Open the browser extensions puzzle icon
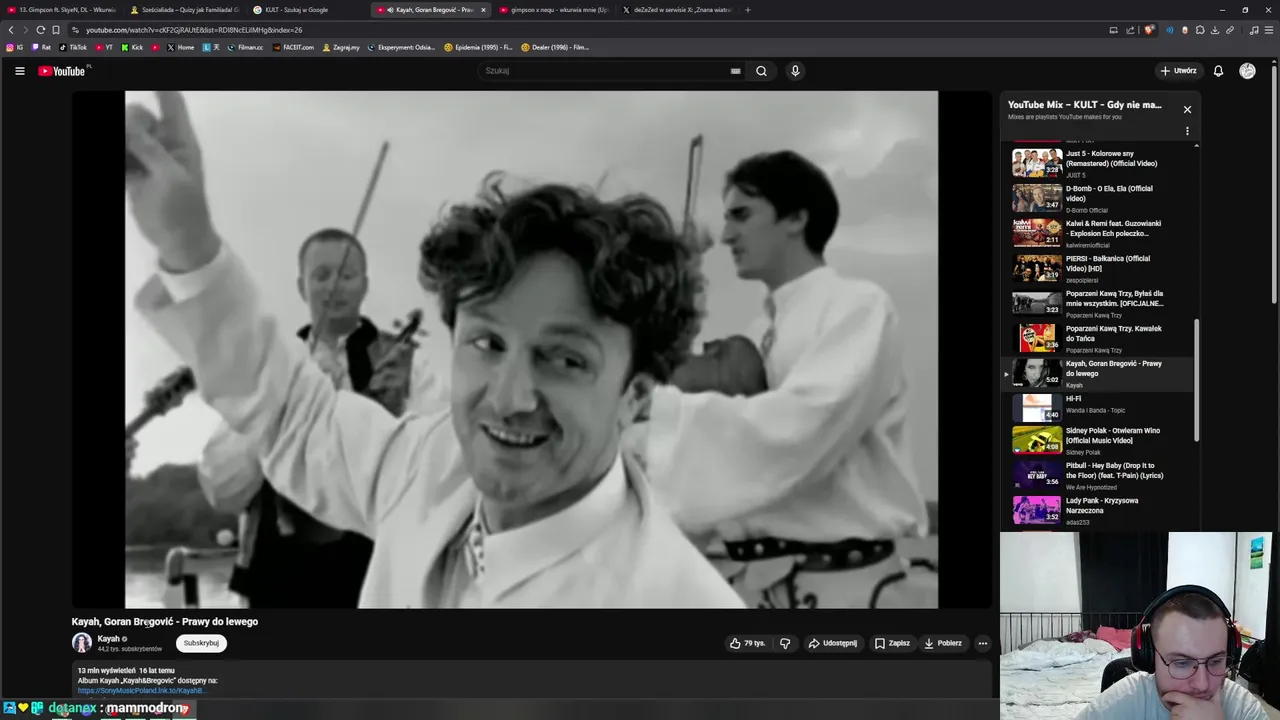This screenshot has width=1280, height=720. [1200, 30]
